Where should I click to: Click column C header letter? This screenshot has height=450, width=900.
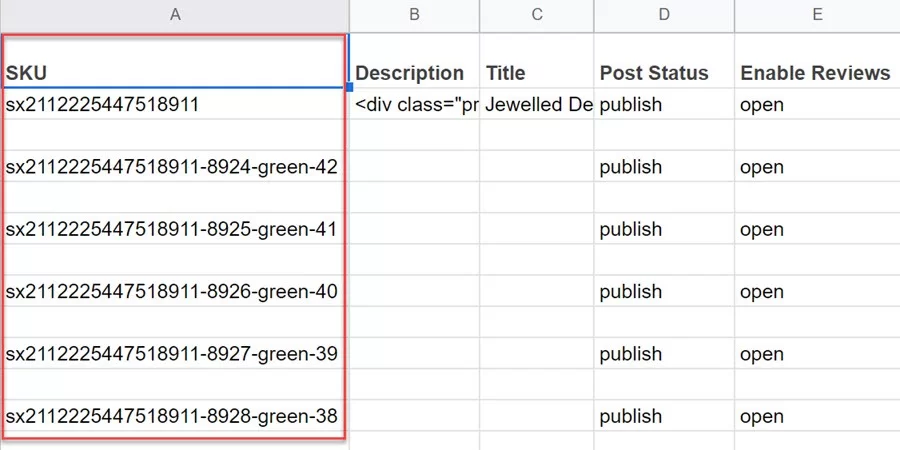[x=537, y=14]
